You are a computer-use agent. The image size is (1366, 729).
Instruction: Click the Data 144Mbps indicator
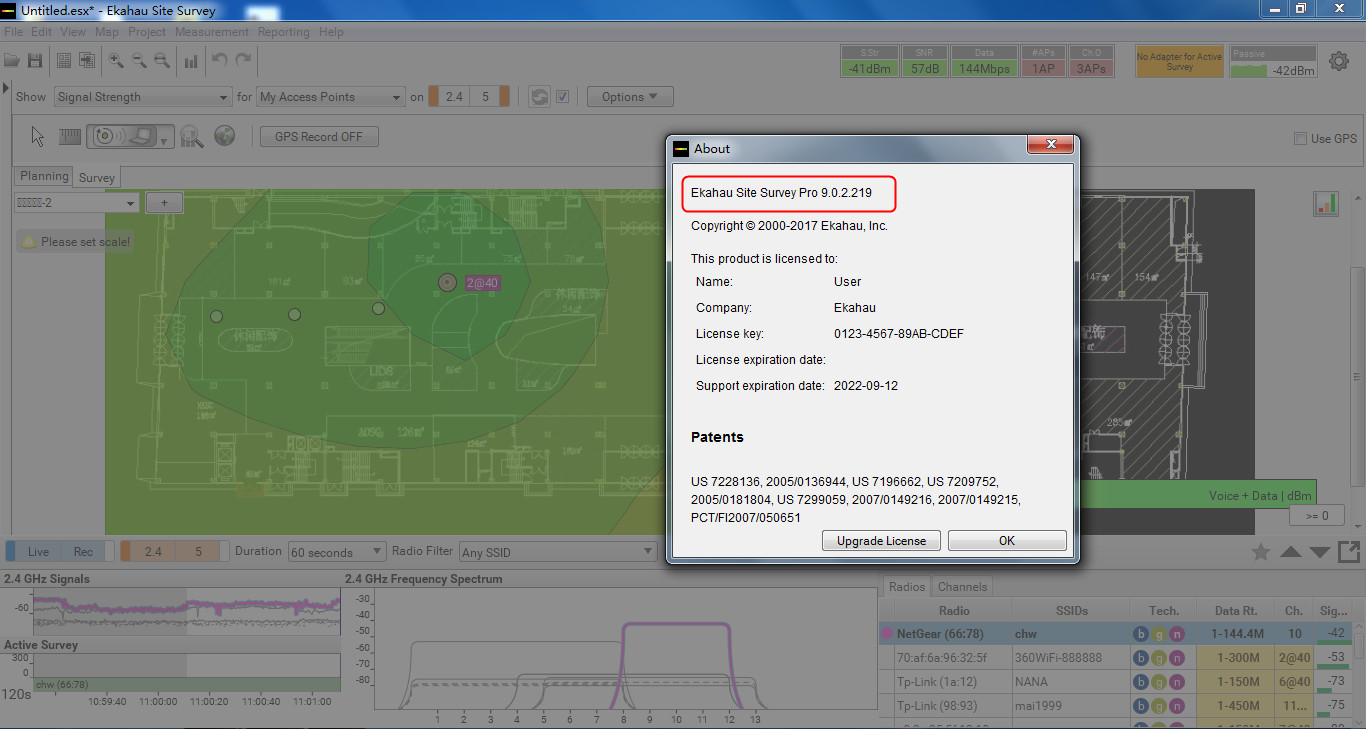[x=984, y=62]
